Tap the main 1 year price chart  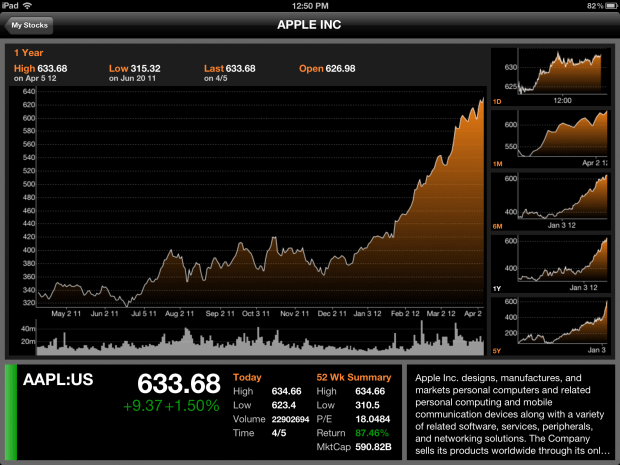coord(260,198)
